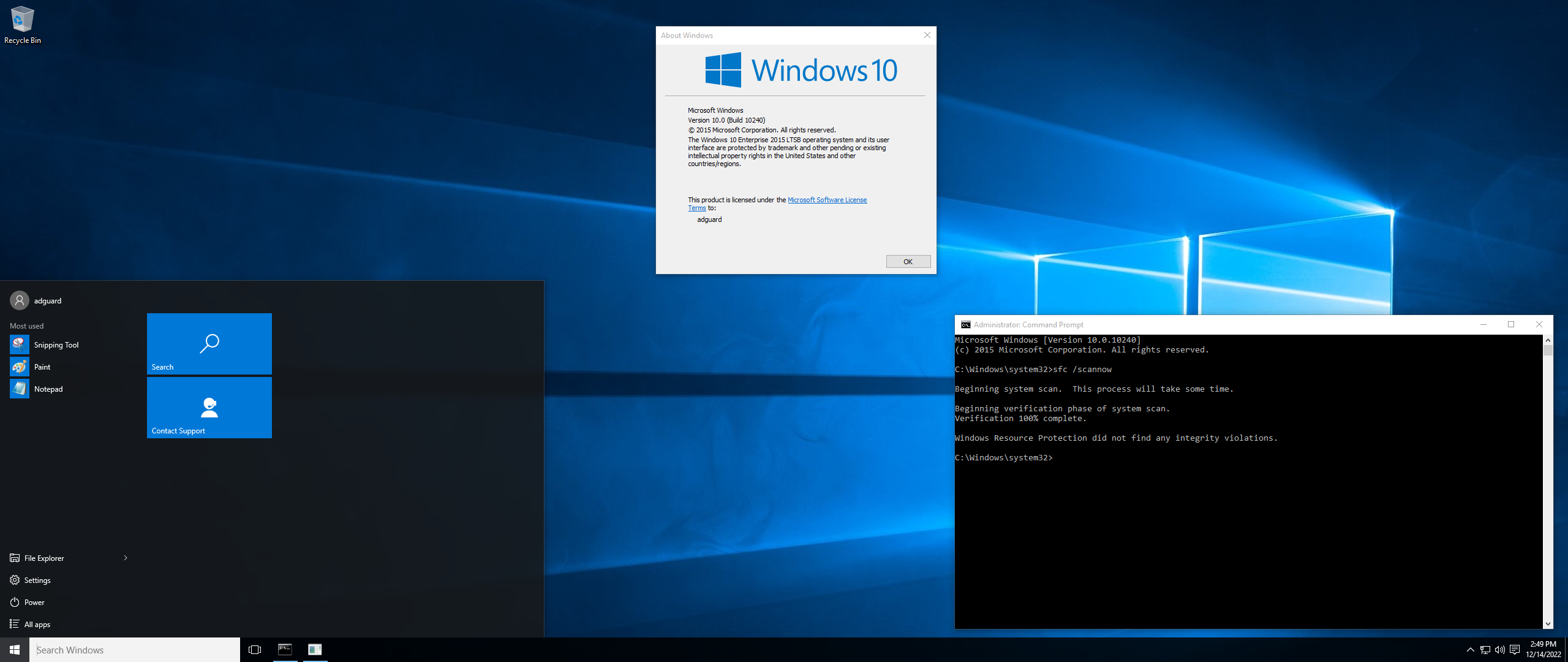The image size is (1568, 662).
Task: Switch to Command Prompt taskbar button
Action: [285, 650]
